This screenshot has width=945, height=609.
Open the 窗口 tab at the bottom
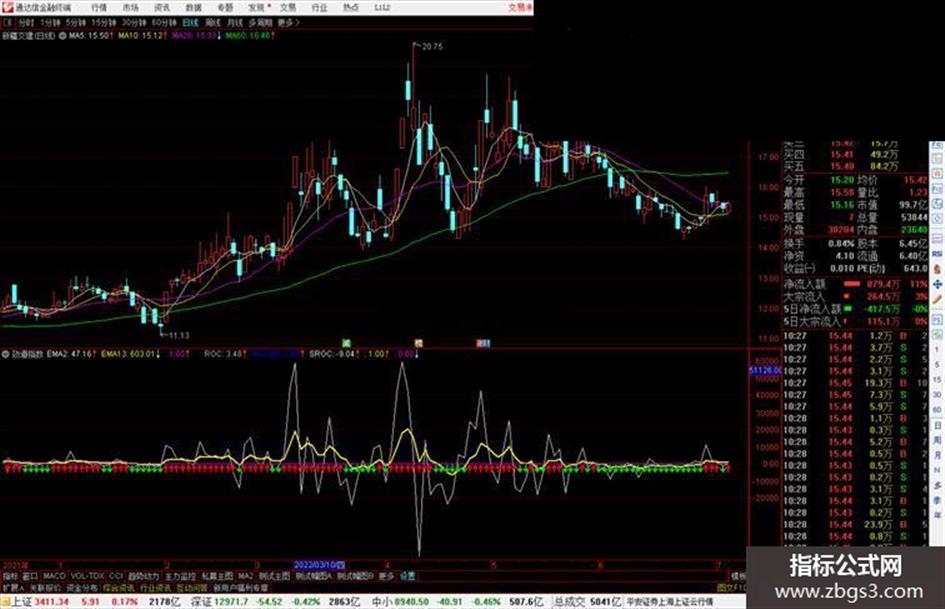(x=30, y=576)
